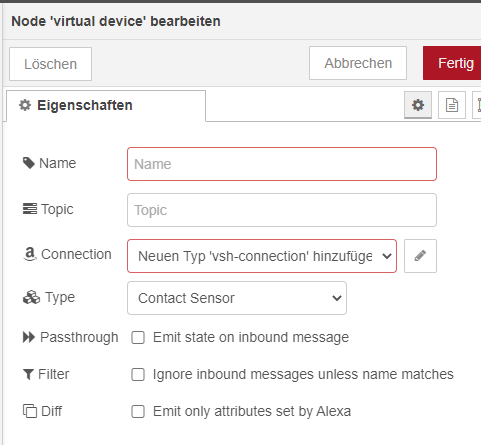Confirm with the red Fertig button

452,63
